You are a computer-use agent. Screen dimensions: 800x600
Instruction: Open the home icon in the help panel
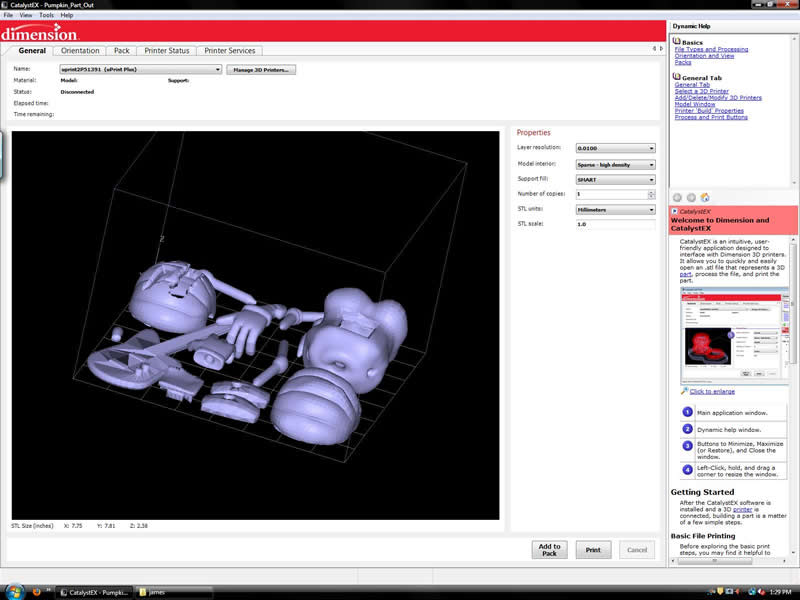tap(705, 198)
